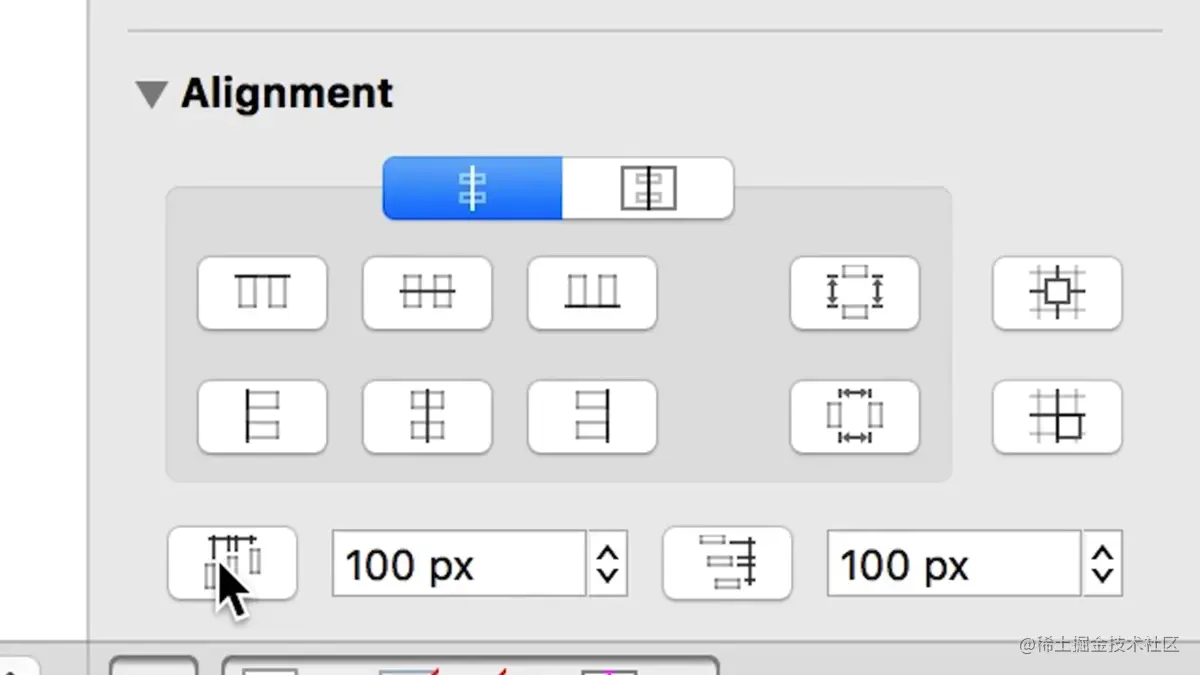Collapse the Alignment section triangle
This screenshot has height=675, width=1200.
point(152,95)
